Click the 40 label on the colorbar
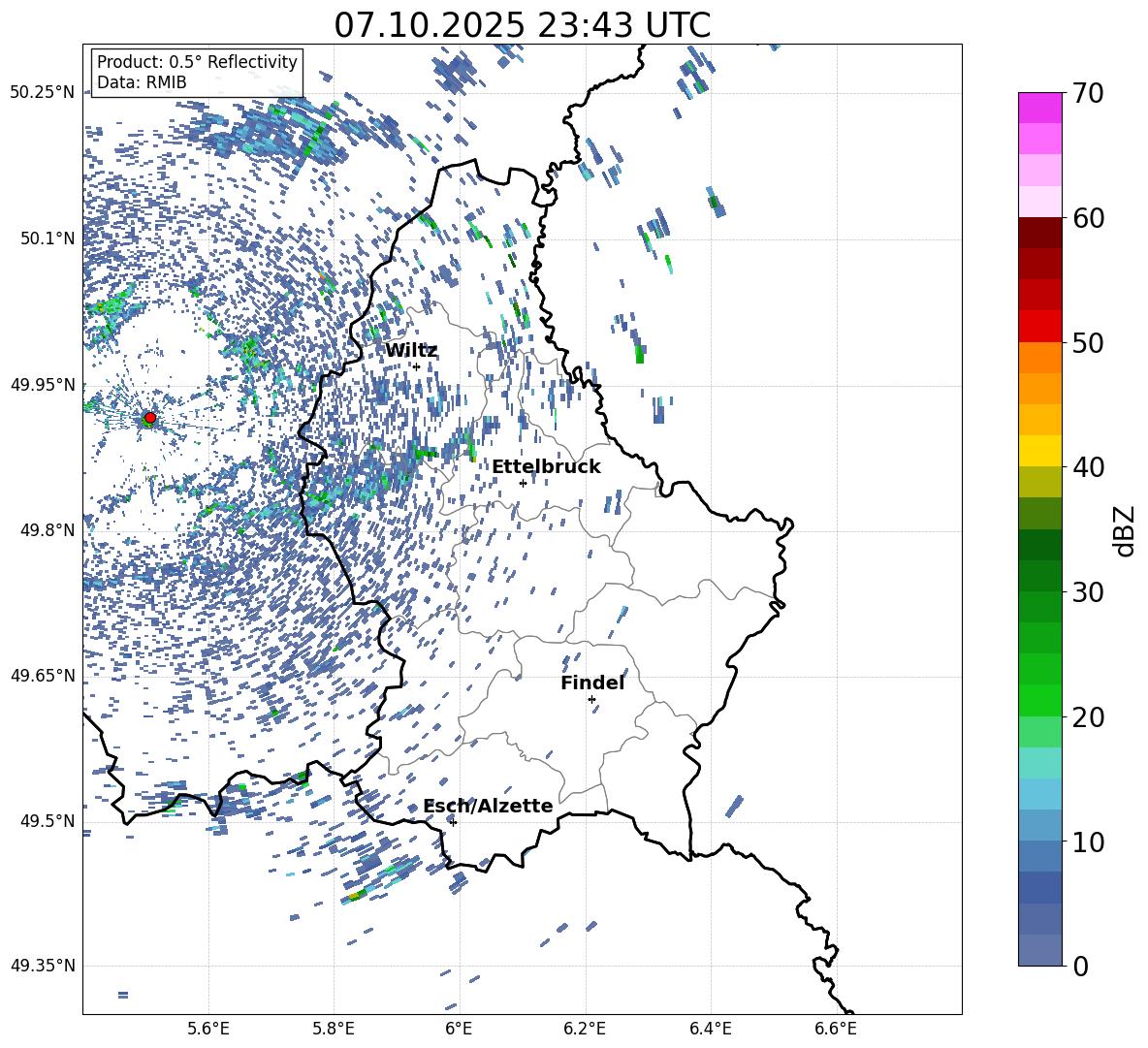 (1088, 467)
